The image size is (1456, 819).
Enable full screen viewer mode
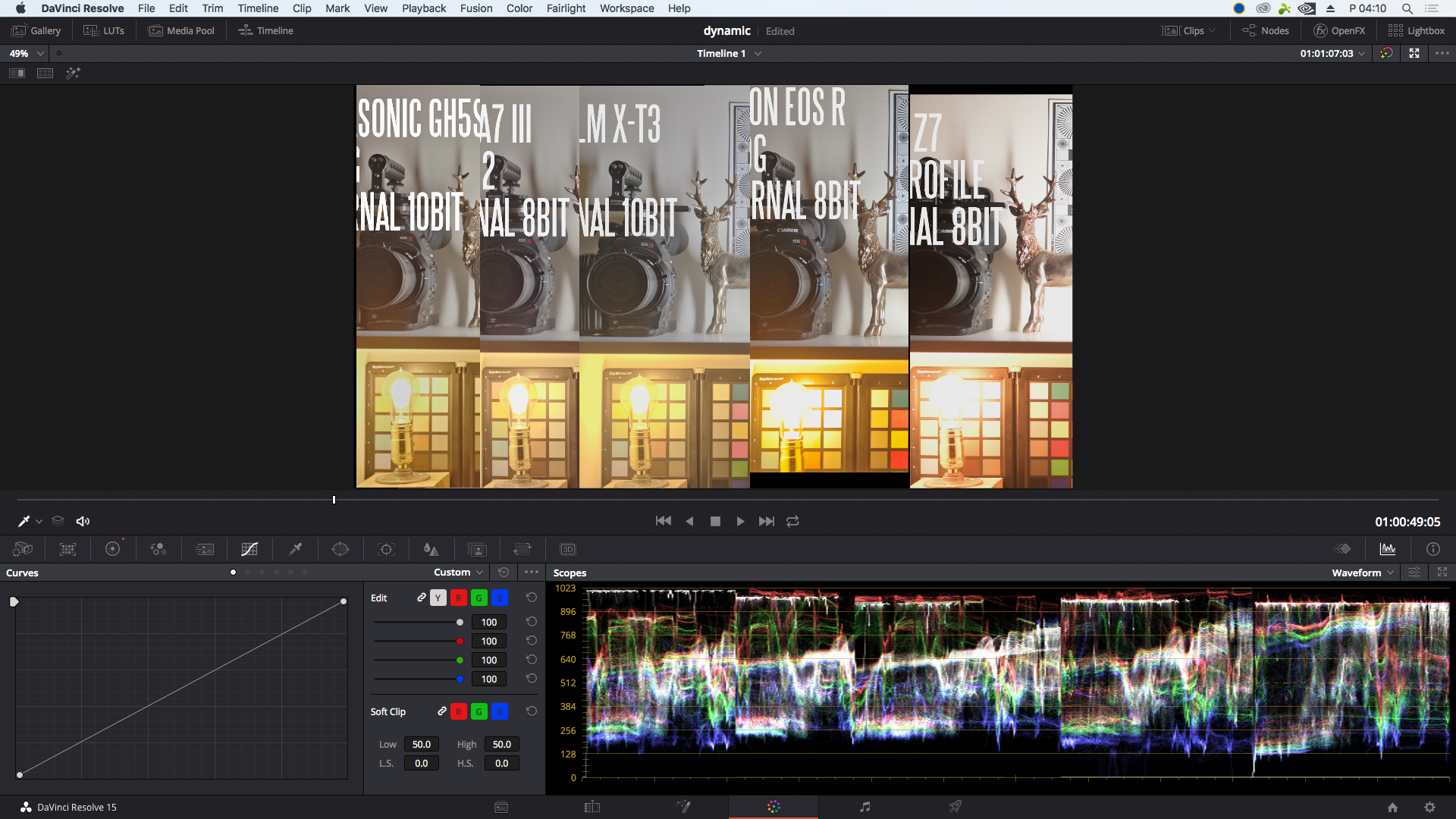coord(1414,53)
